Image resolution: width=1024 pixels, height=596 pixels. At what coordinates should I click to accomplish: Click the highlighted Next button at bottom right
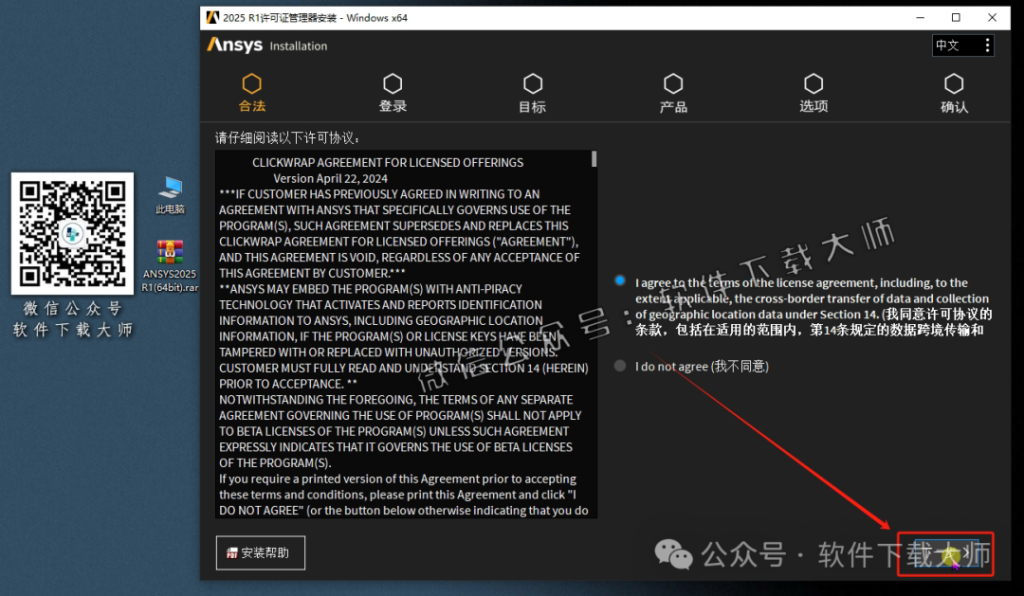tap(946, 554)
